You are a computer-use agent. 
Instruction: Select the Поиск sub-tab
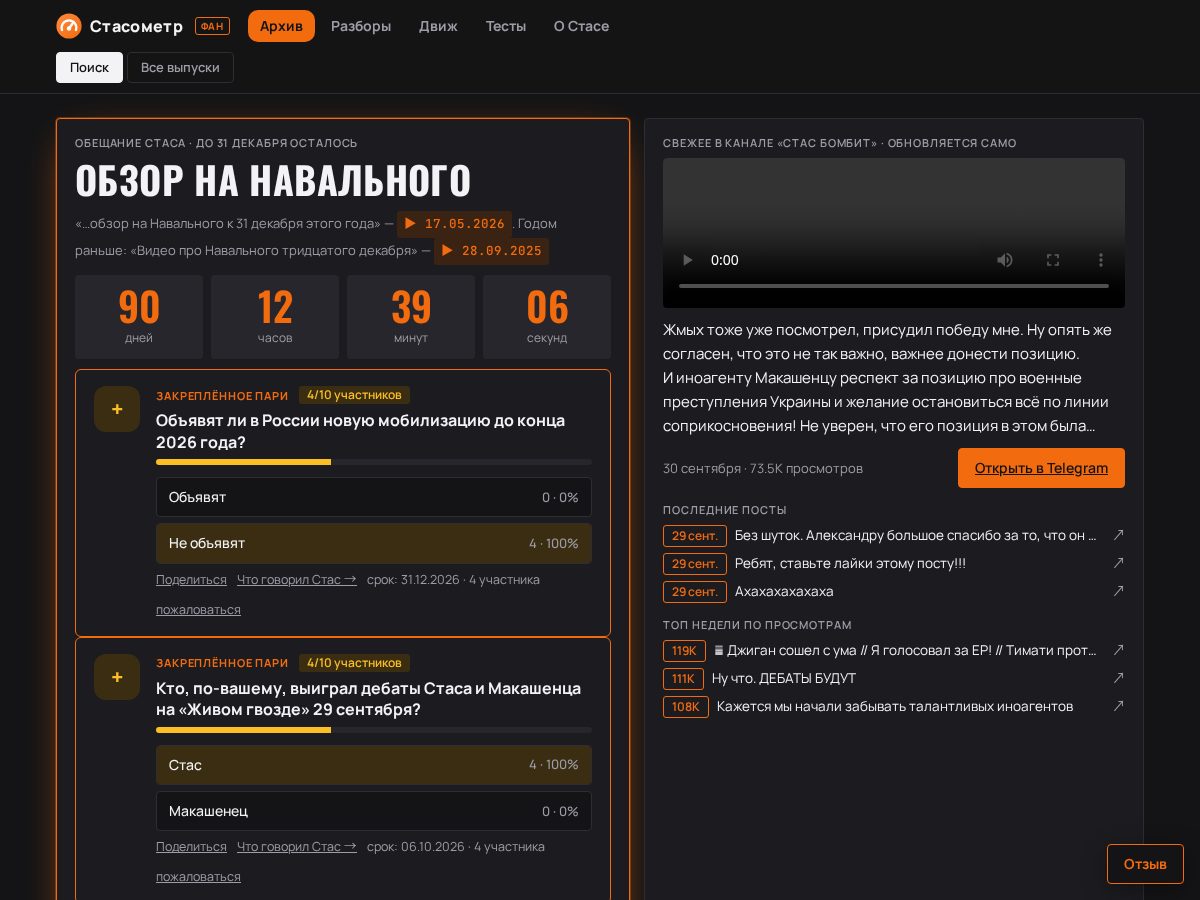click(89, 67)
